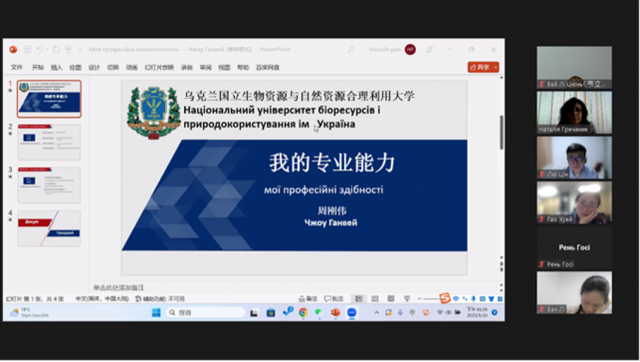This screenshot has width=640, height=362.
Task: Switch to the 插入 (Insert) ribbon tab
Action: 56,67
